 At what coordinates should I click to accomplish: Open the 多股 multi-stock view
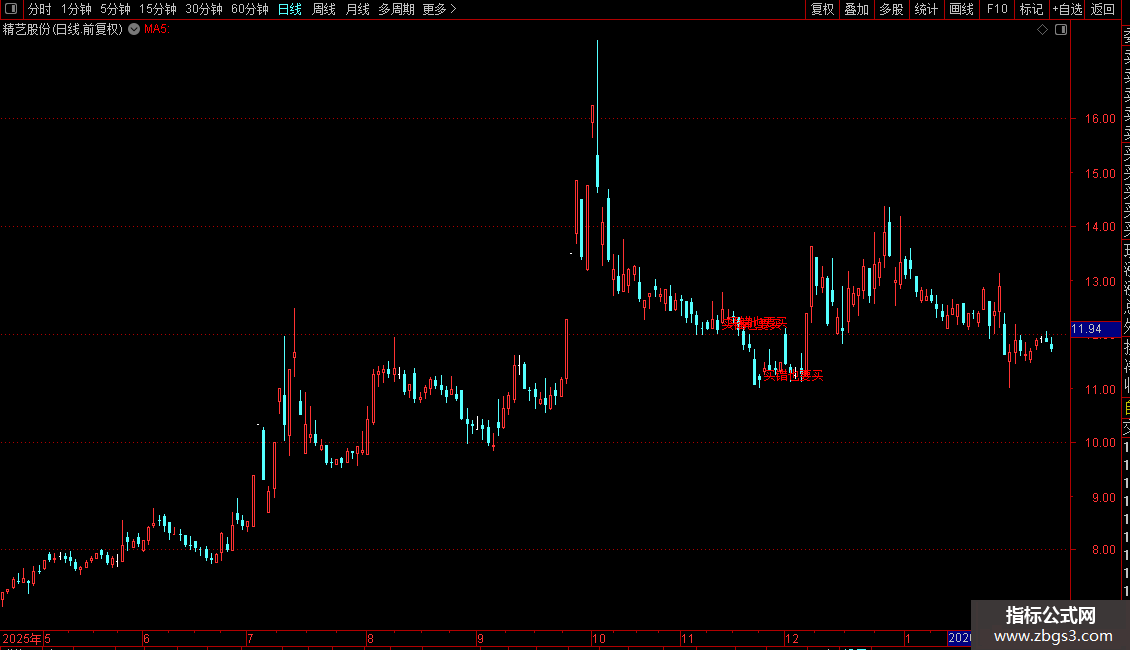pos(891,9)
